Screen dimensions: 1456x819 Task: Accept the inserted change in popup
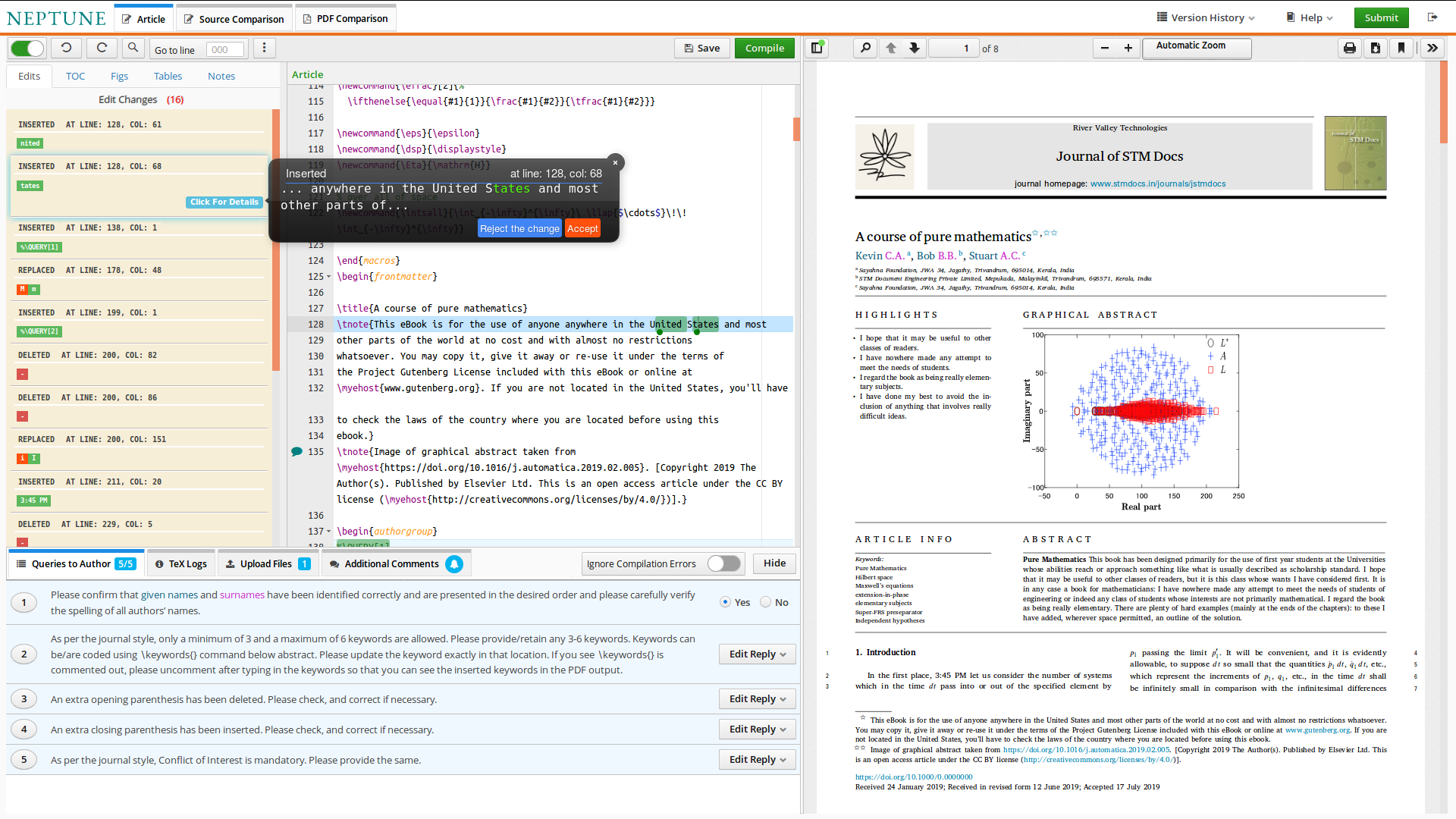tap(582, 228)
